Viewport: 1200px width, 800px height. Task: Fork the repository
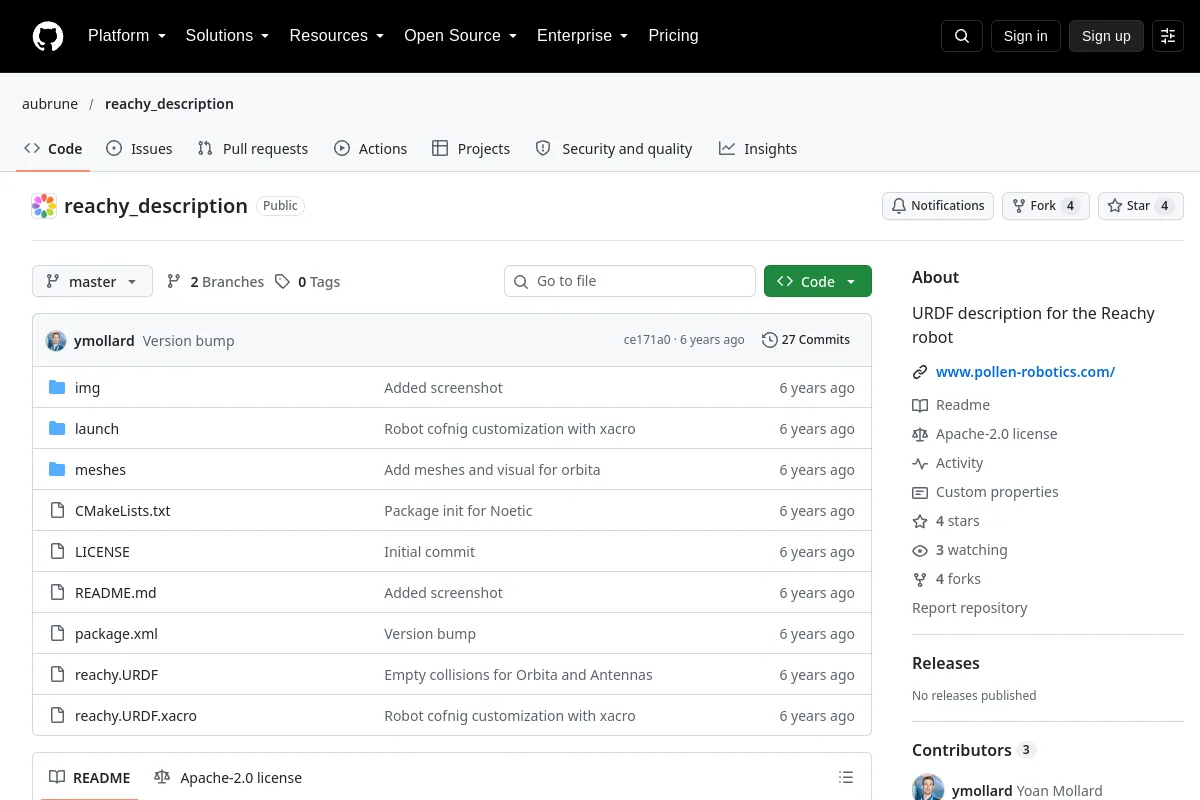point(1045,206)
